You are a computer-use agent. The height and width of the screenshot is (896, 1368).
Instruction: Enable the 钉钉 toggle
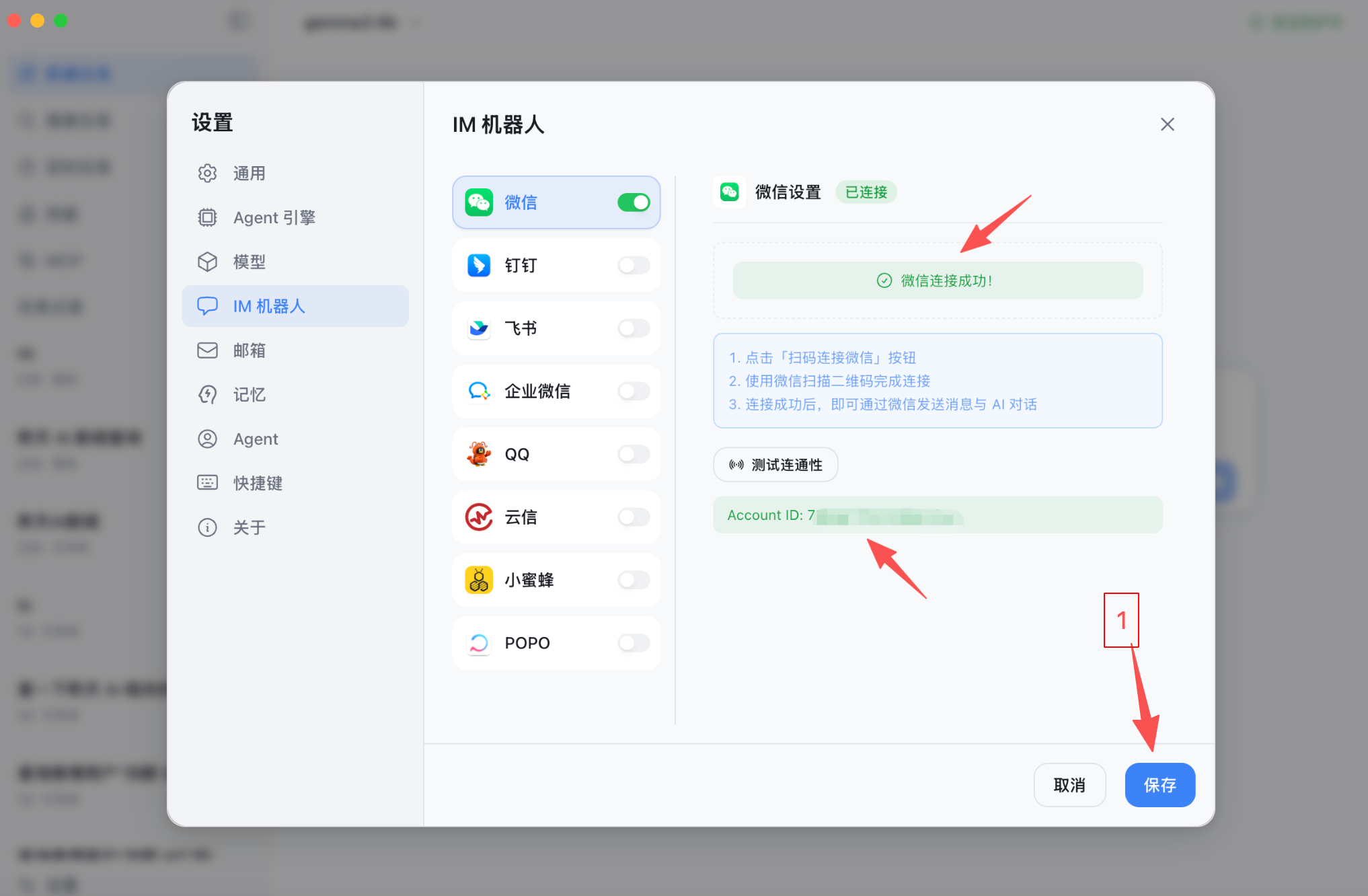(633, 265)
